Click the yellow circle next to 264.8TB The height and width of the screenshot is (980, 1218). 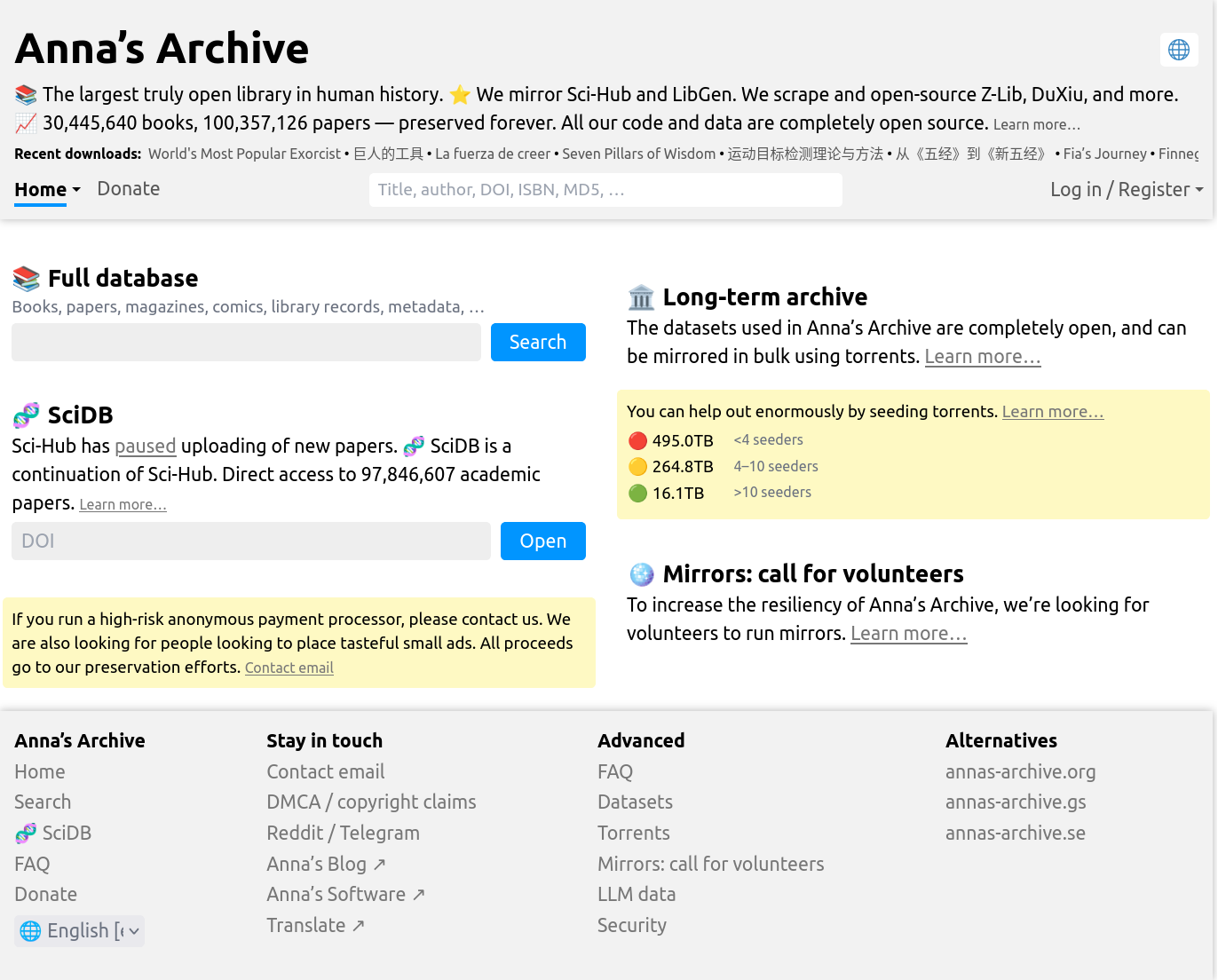coord(637,467)
